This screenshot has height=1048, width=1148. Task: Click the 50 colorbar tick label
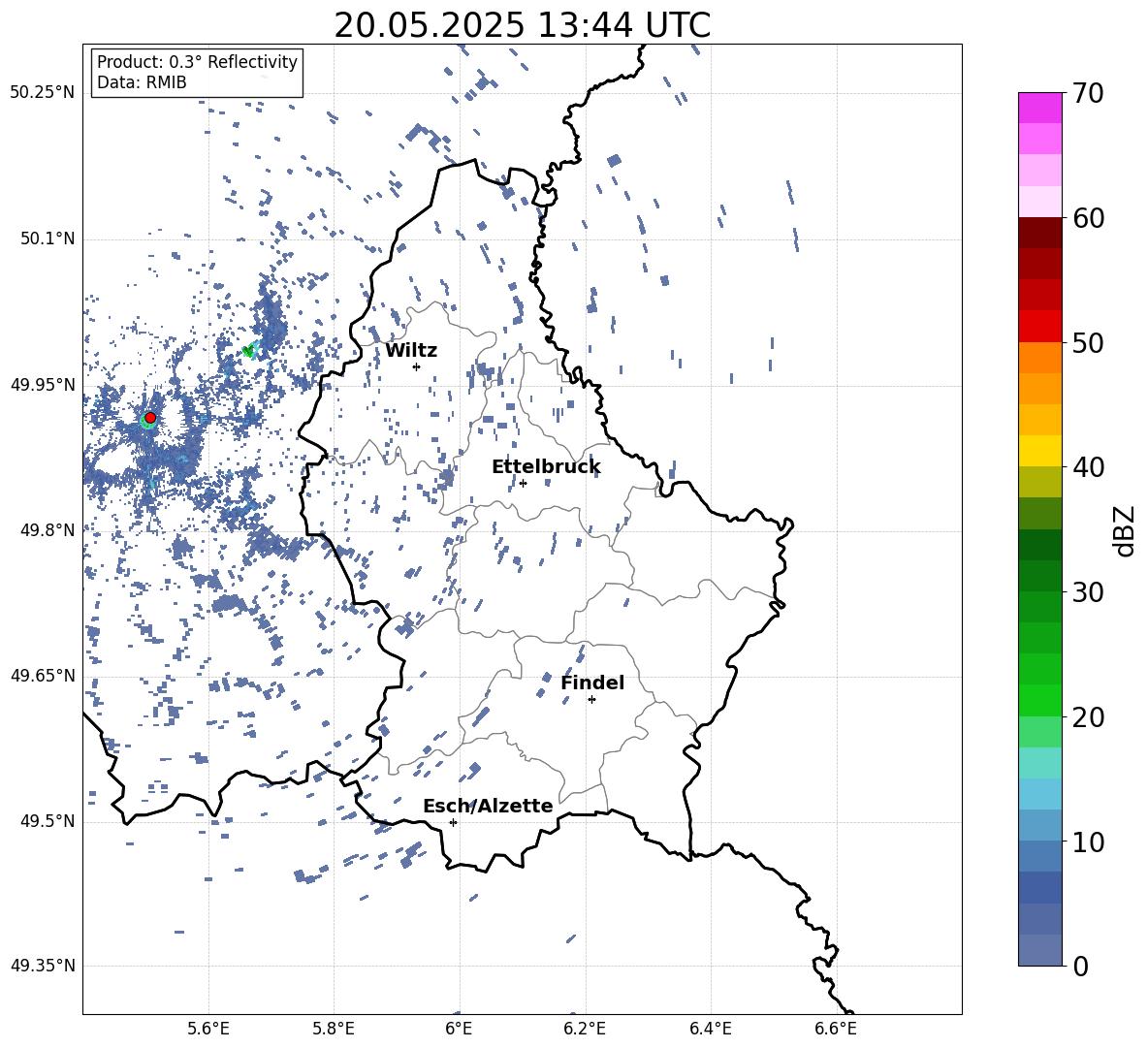[x=1088, y=343]
